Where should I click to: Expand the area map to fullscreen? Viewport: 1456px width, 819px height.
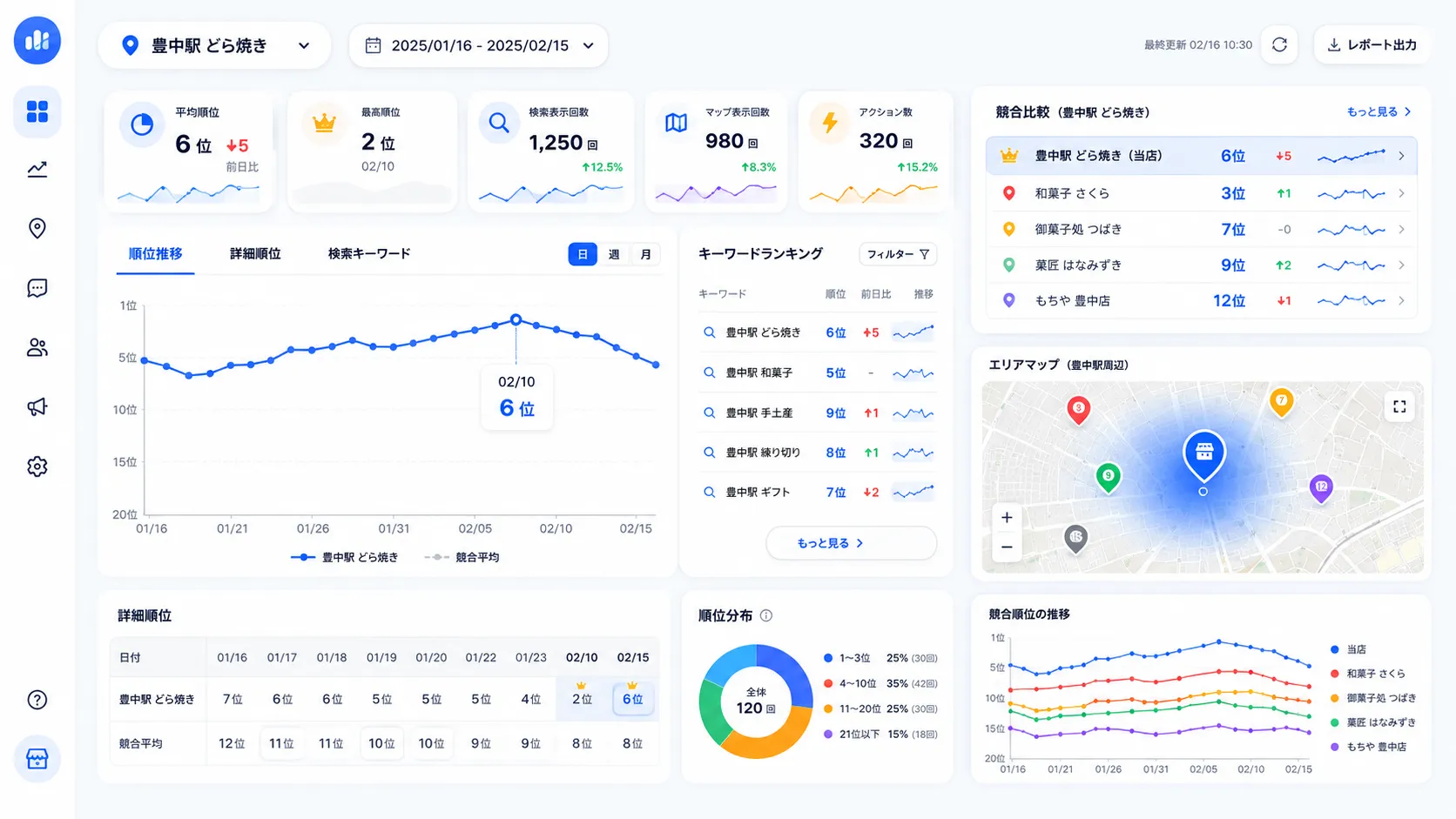[x=1399, y=406]
